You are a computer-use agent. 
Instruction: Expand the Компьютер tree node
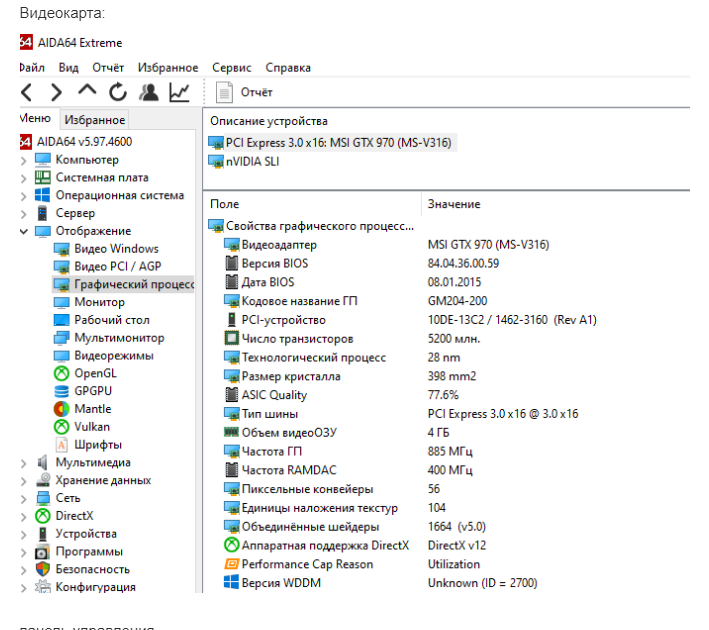tap(24, 160)
